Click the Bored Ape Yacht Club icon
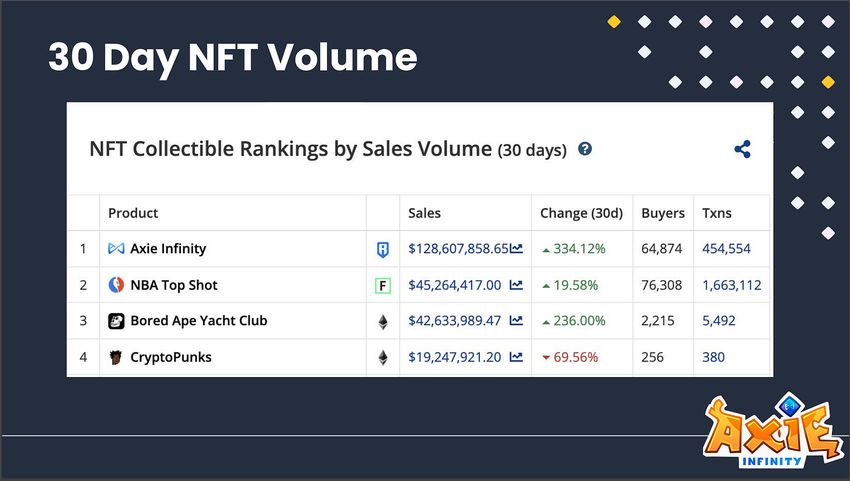Viewport: 850px width, 481px height. 116,321
